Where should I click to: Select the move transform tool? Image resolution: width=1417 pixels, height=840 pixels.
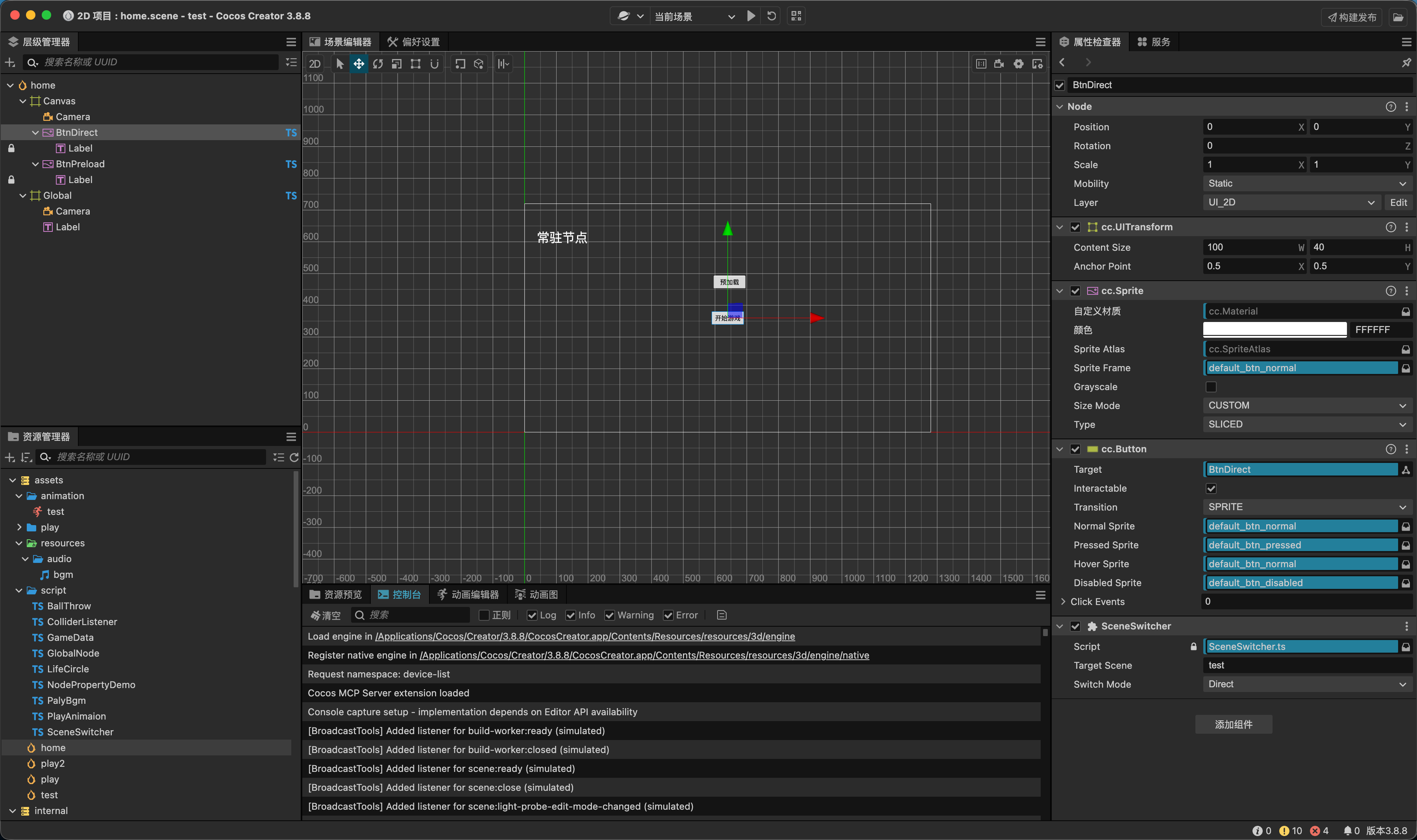pos(359,64)
